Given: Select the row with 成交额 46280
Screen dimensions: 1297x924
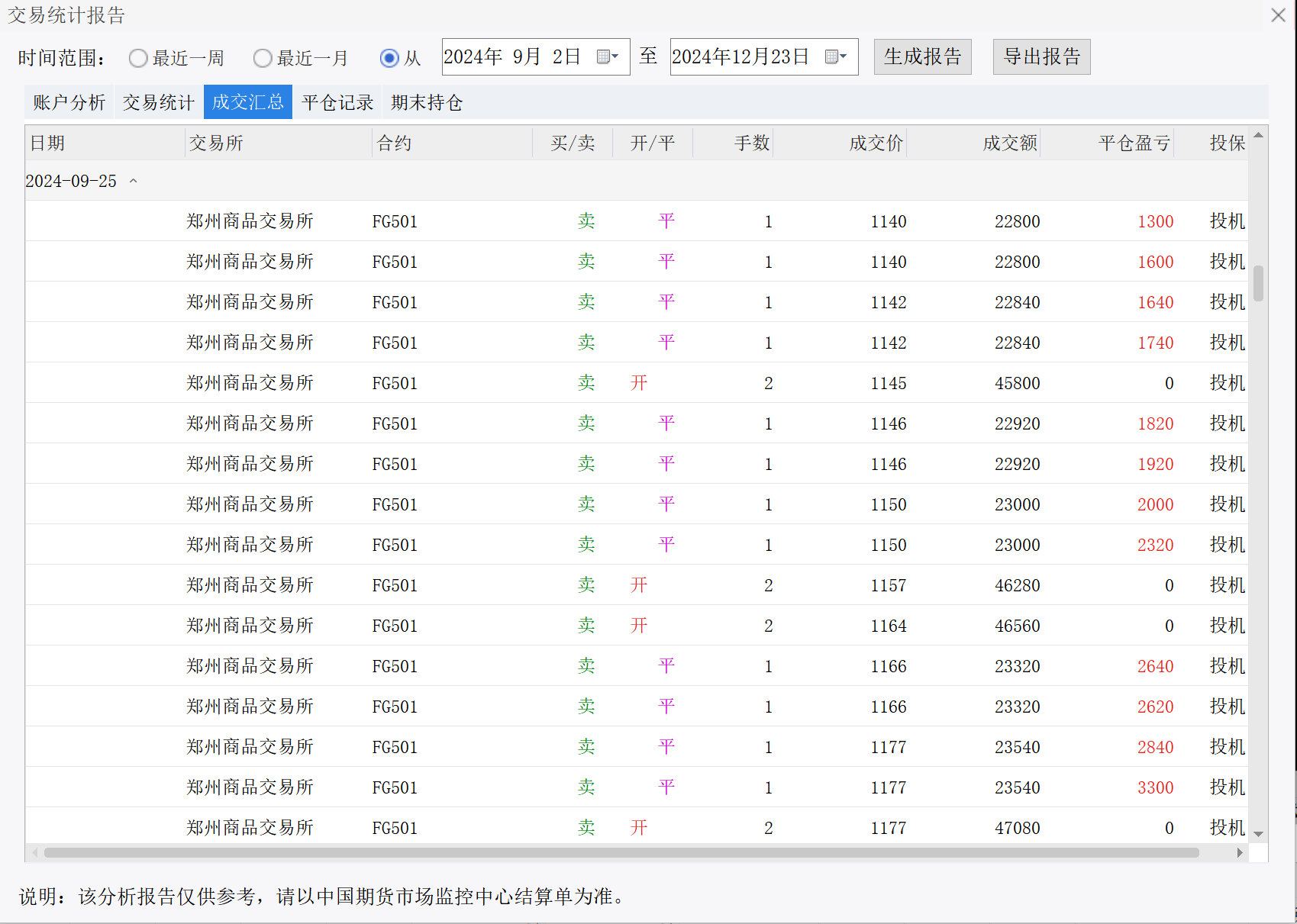Looking at the screenshot, I should tap(637, 585).
